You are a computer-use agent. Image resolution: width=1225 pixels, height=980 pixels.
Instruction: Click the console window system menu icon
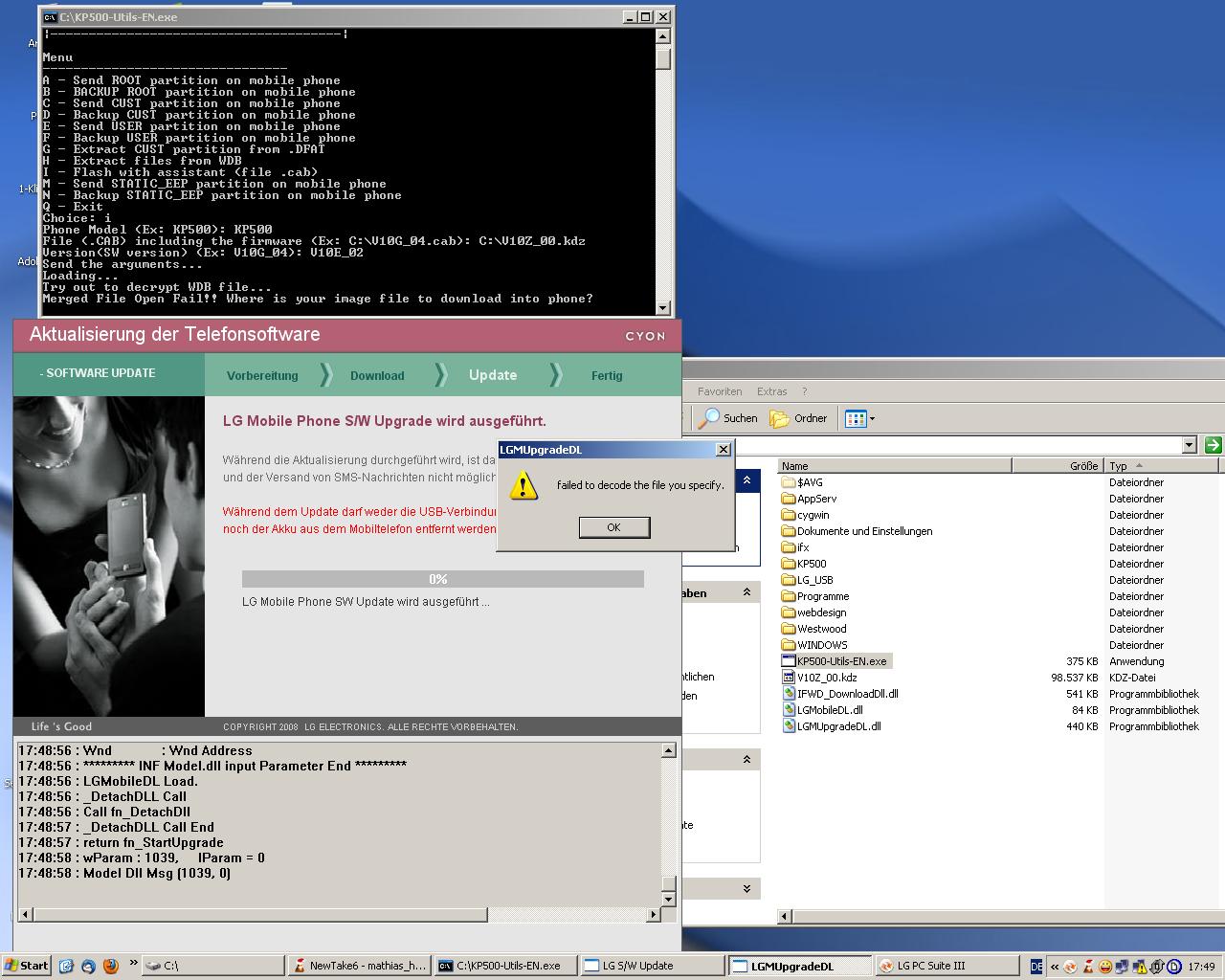tap(50, 17)
